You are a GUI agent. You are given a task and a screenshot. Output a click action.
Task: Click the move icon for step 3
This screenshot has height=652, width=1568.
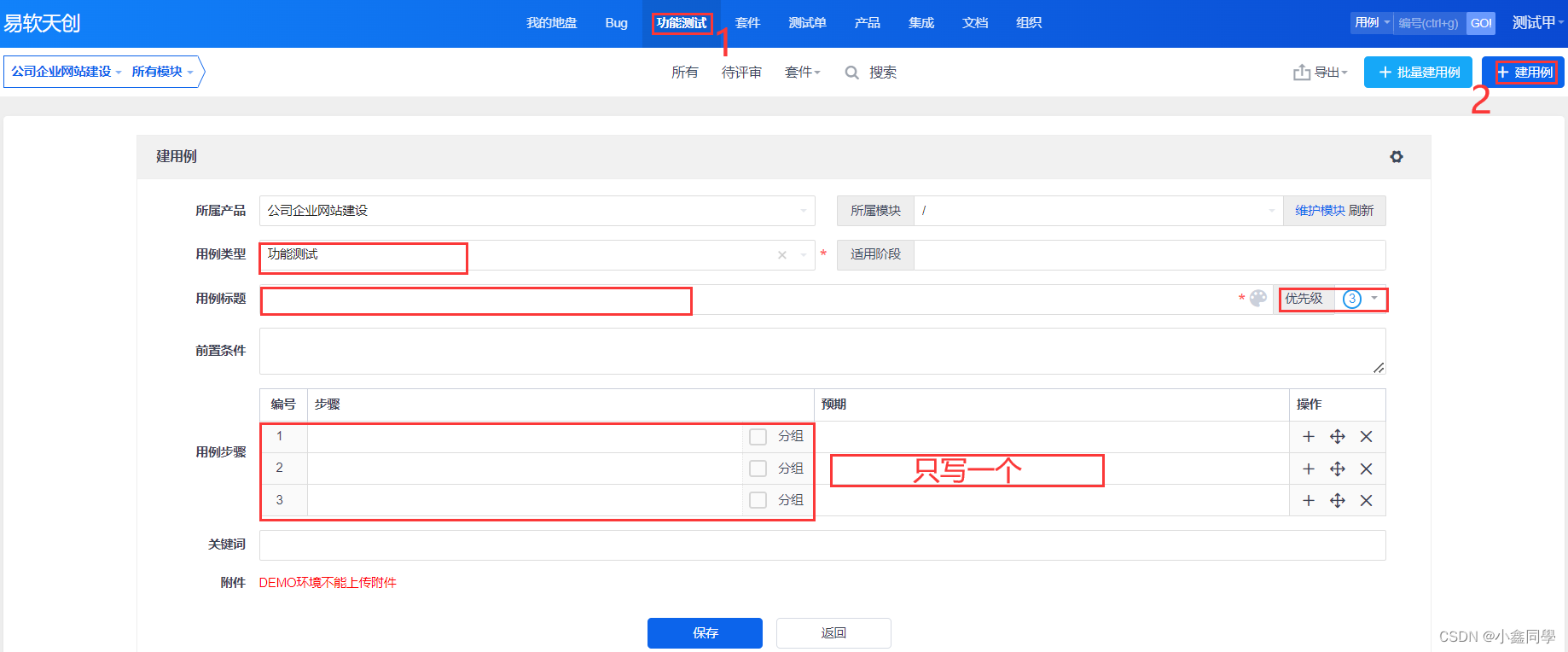[1338, 501]
